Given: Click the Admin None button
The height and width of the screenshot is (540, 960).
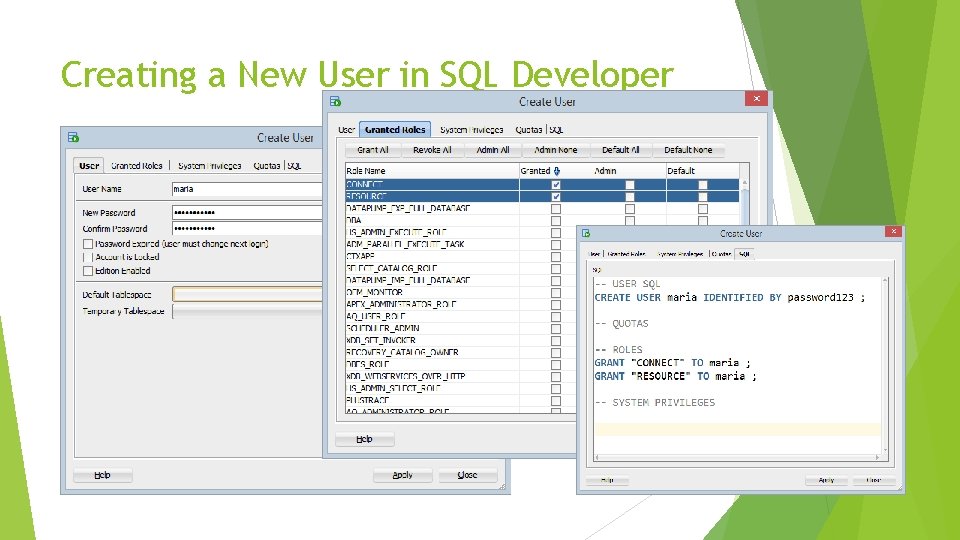Looking at the screenshot, I should [555, 149].
